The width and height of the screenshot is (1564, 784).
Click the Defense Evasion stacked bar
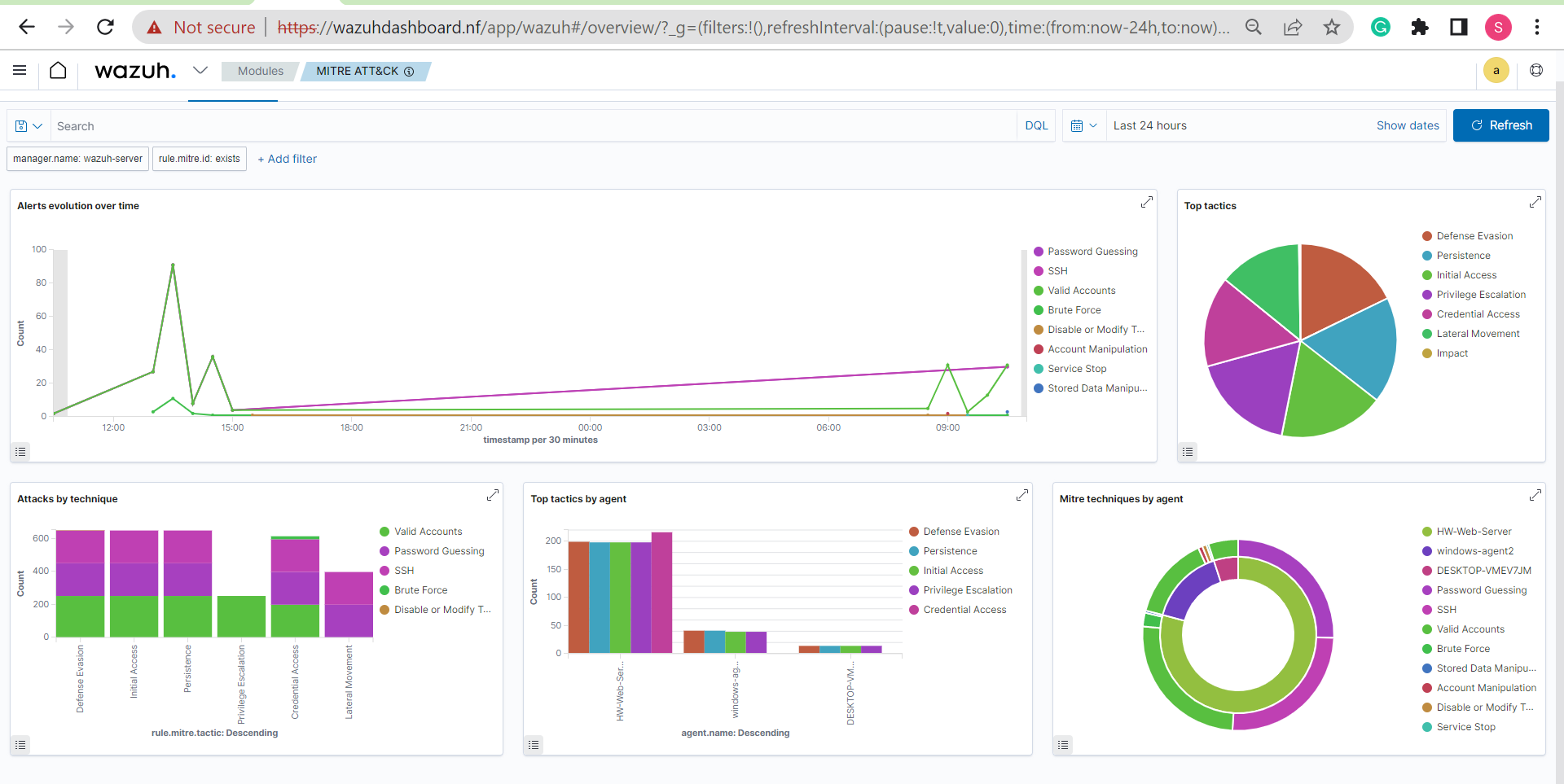(x=80, y=583)
